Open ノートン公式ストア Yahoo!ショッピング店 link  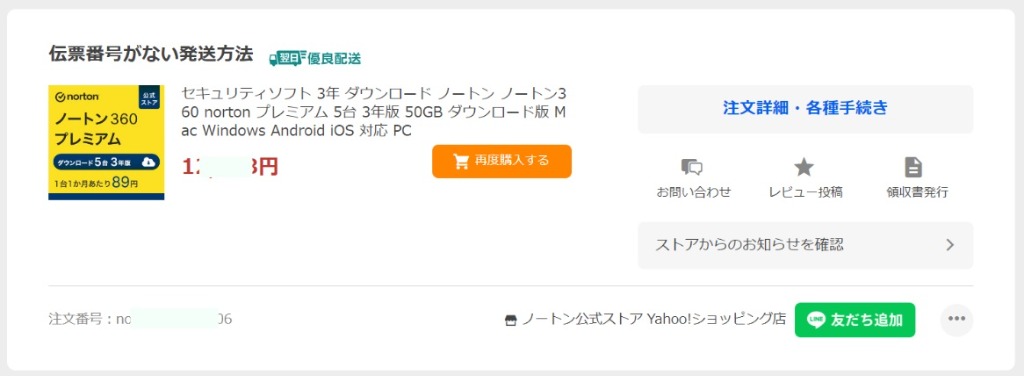pyautogui.click(x=654, y=320)
